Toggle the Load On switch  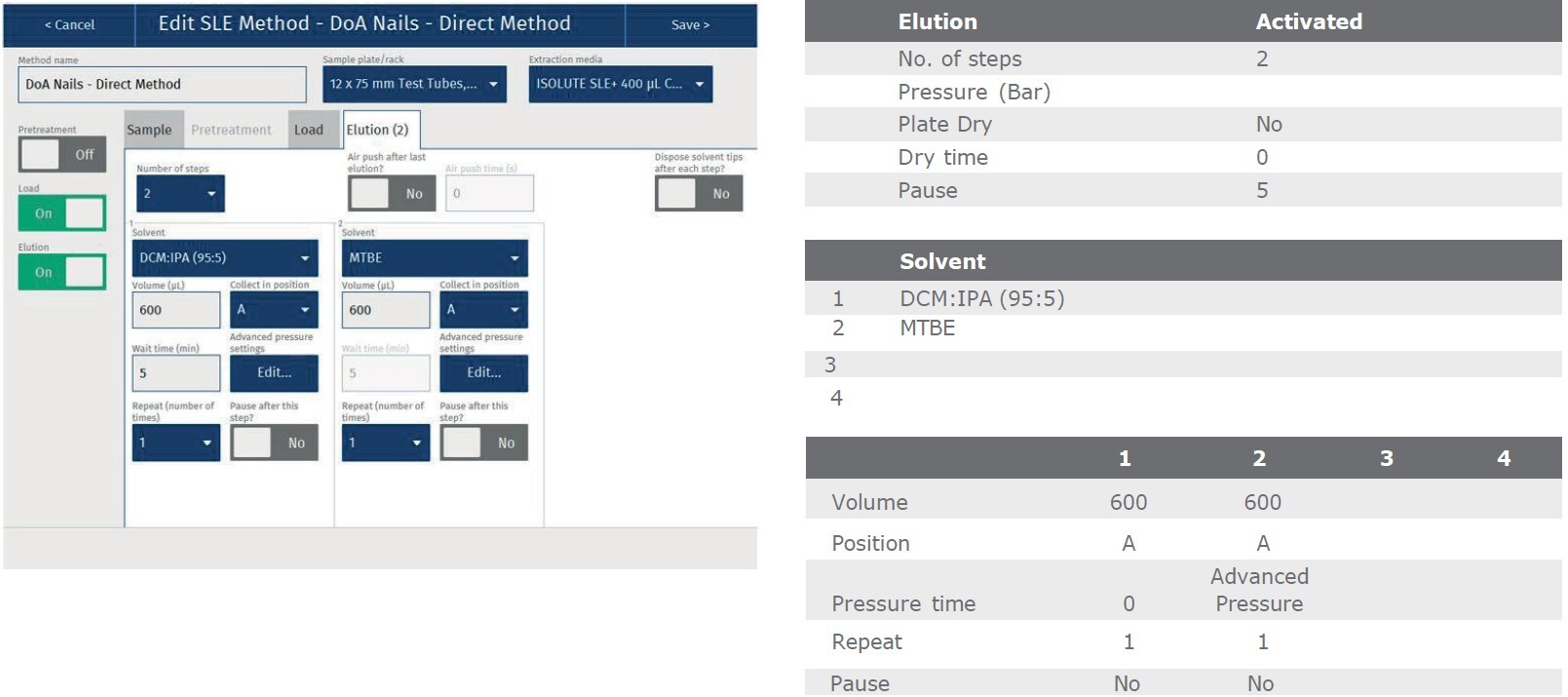click(62, 213)
